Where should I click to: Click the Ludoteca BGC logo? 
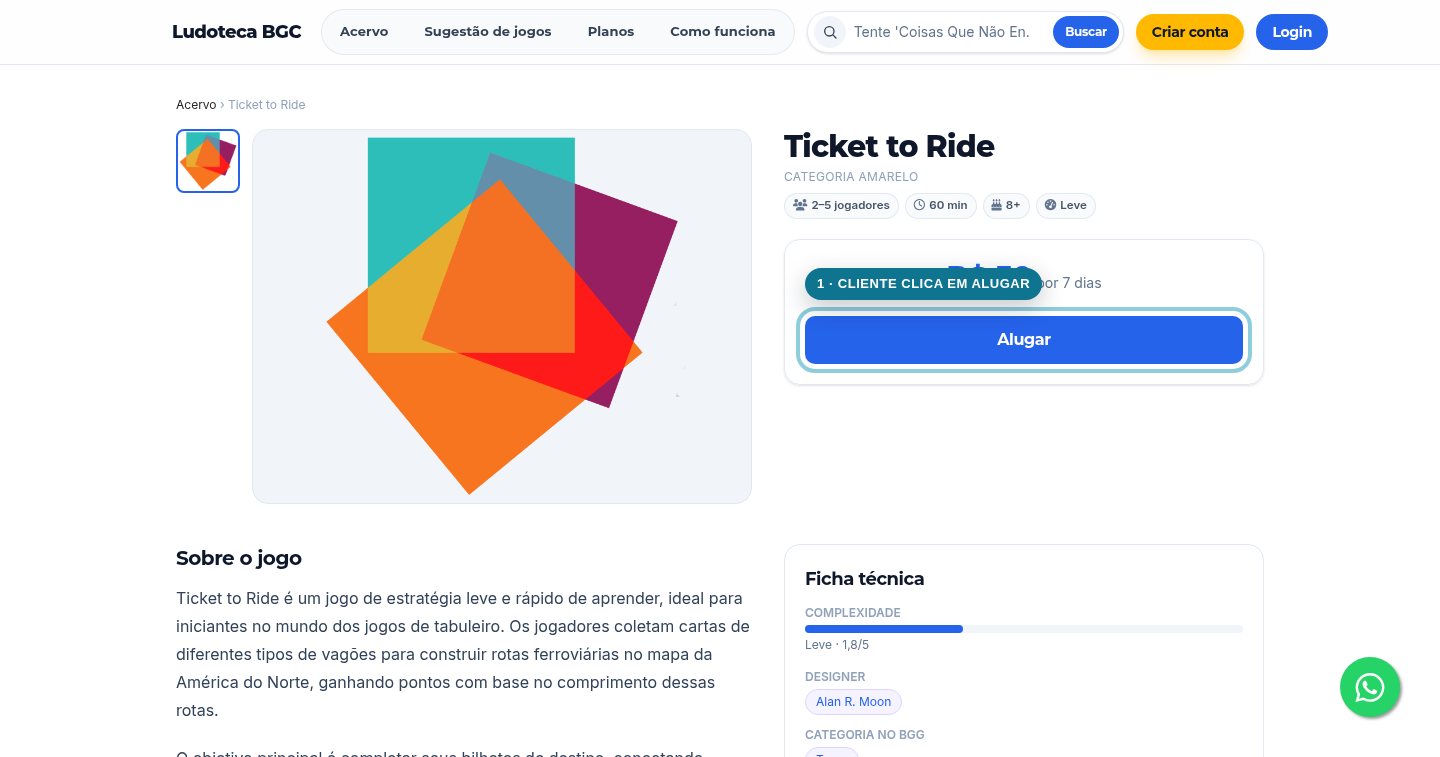(x=237, y=32)
